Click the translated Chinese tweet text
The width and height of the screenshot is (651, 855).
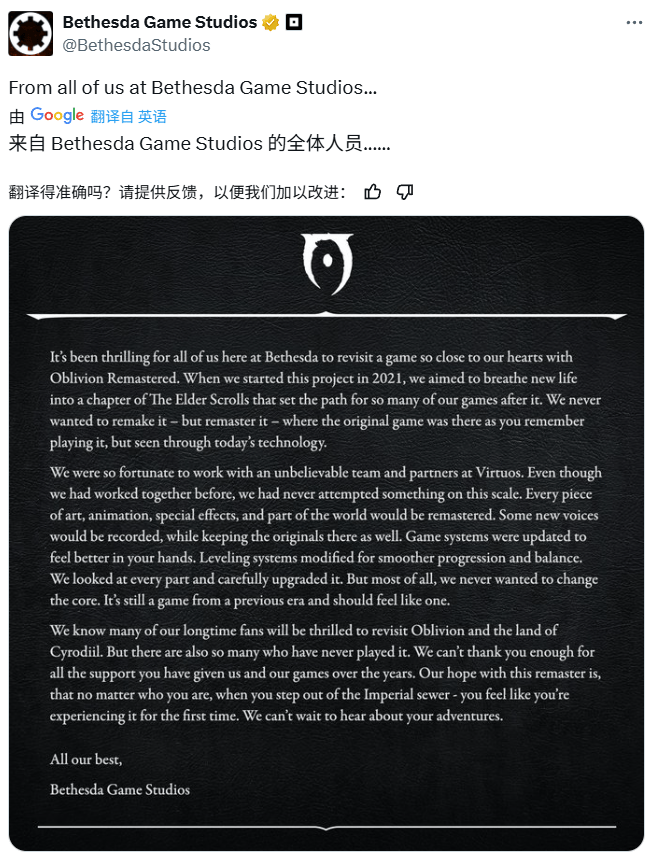pyautogui.click(x=199, y=143)
